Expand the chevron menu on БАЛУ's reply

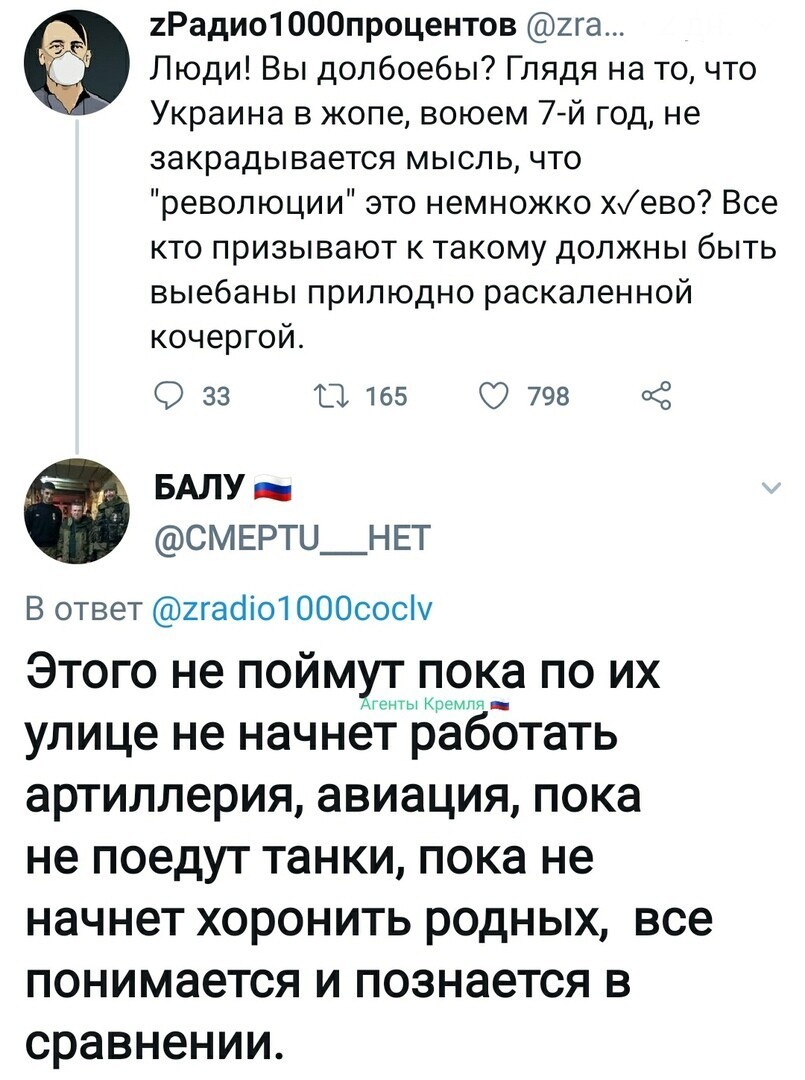click(773, 488)
